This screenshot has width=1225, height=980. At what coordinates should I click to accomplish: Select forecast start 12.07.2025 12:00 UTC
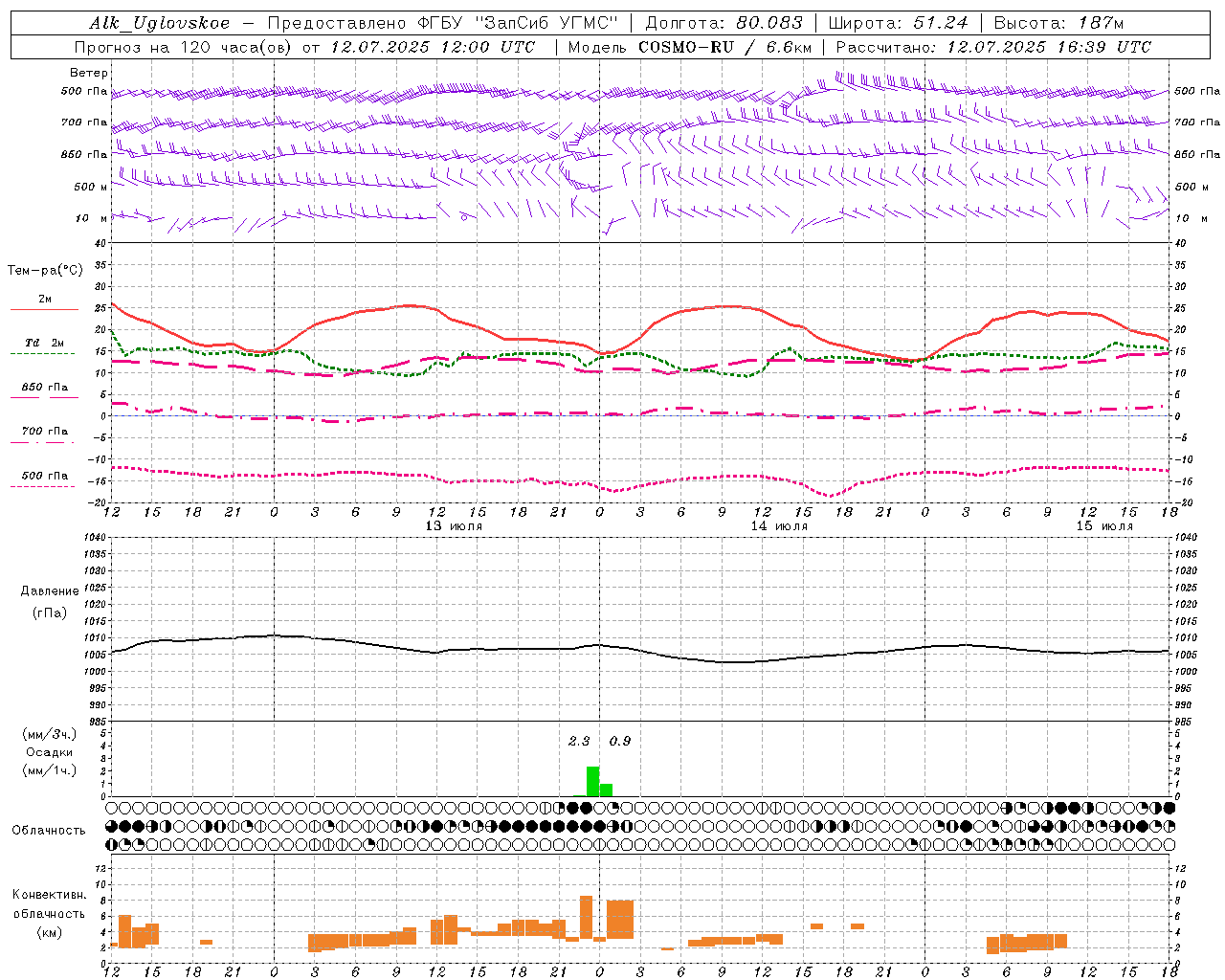pos(434,47)
